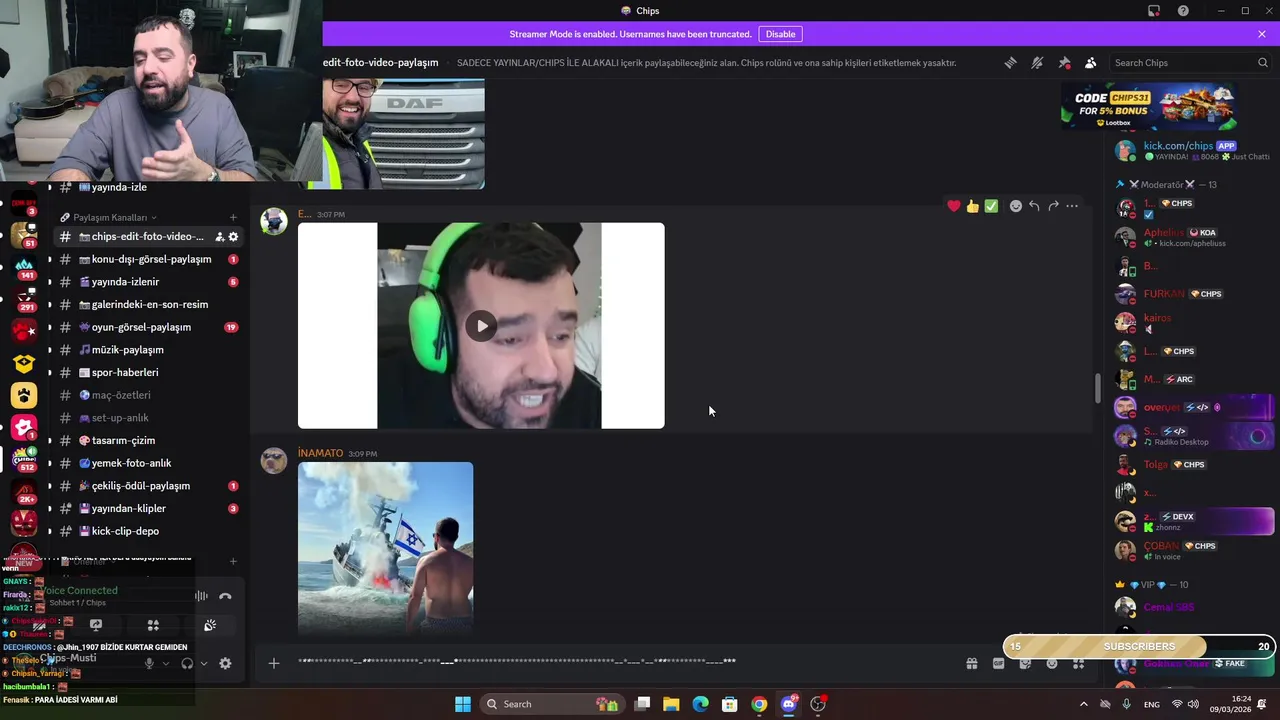React with heart emoji on message
This screenshot has height=720, width=1280.
(954, 206)
